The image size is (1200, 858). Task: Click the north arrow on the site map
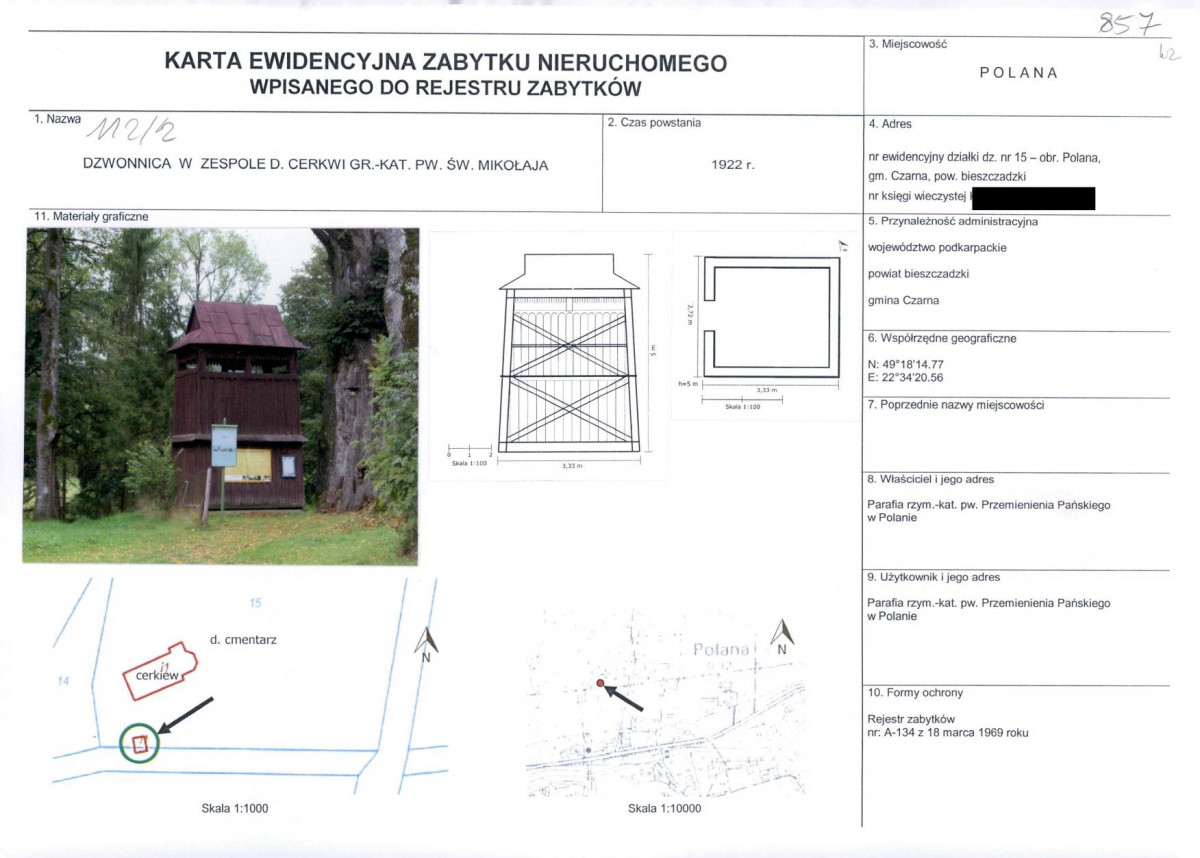[427, 643]
